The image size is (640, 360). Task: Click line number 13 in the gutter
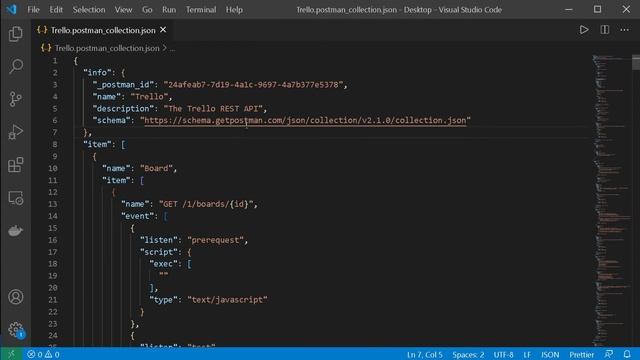[x=53, y=204]
